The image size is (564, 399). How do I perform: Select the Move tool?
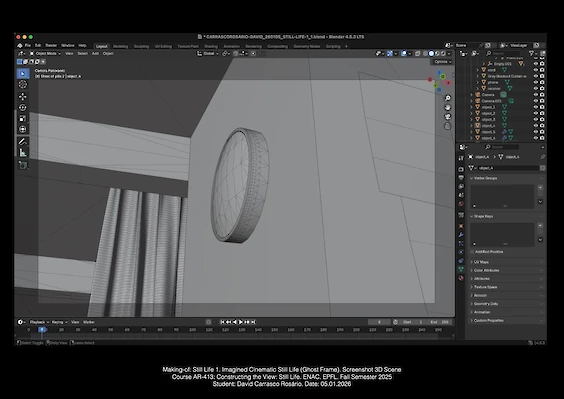pyautogui.click(x=23, y=96)
